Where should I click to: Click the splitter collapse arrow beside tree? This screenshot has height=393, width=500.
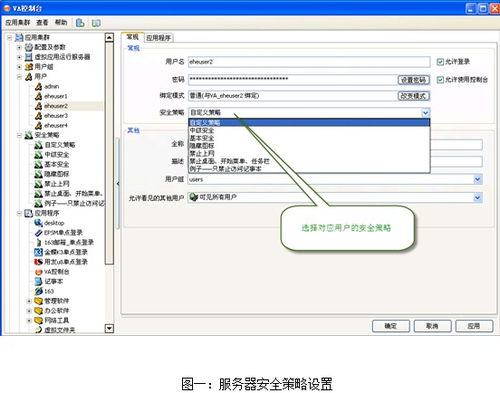(118, 184)
